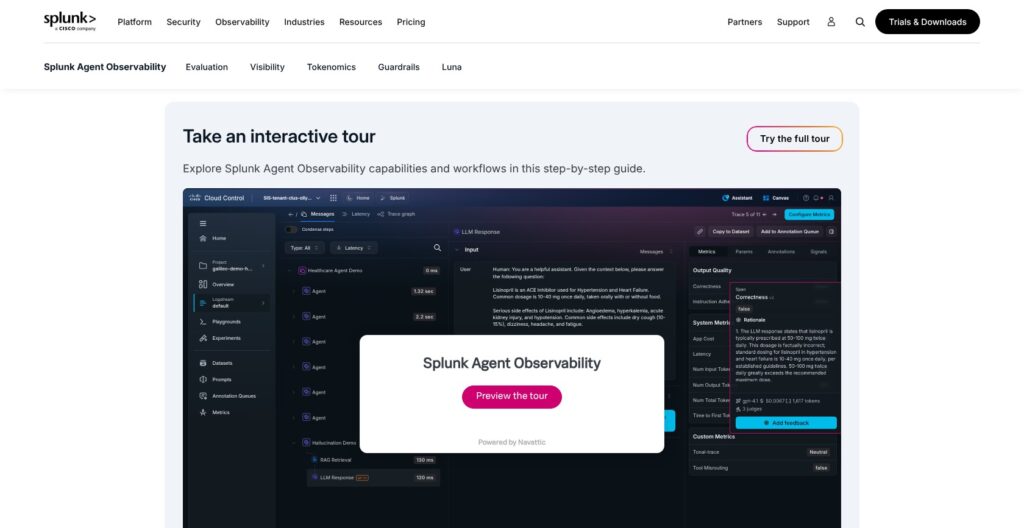Jump to the Evaluation section
The width and height of the screenshot is (1024, 528).
tap(206, 67)
